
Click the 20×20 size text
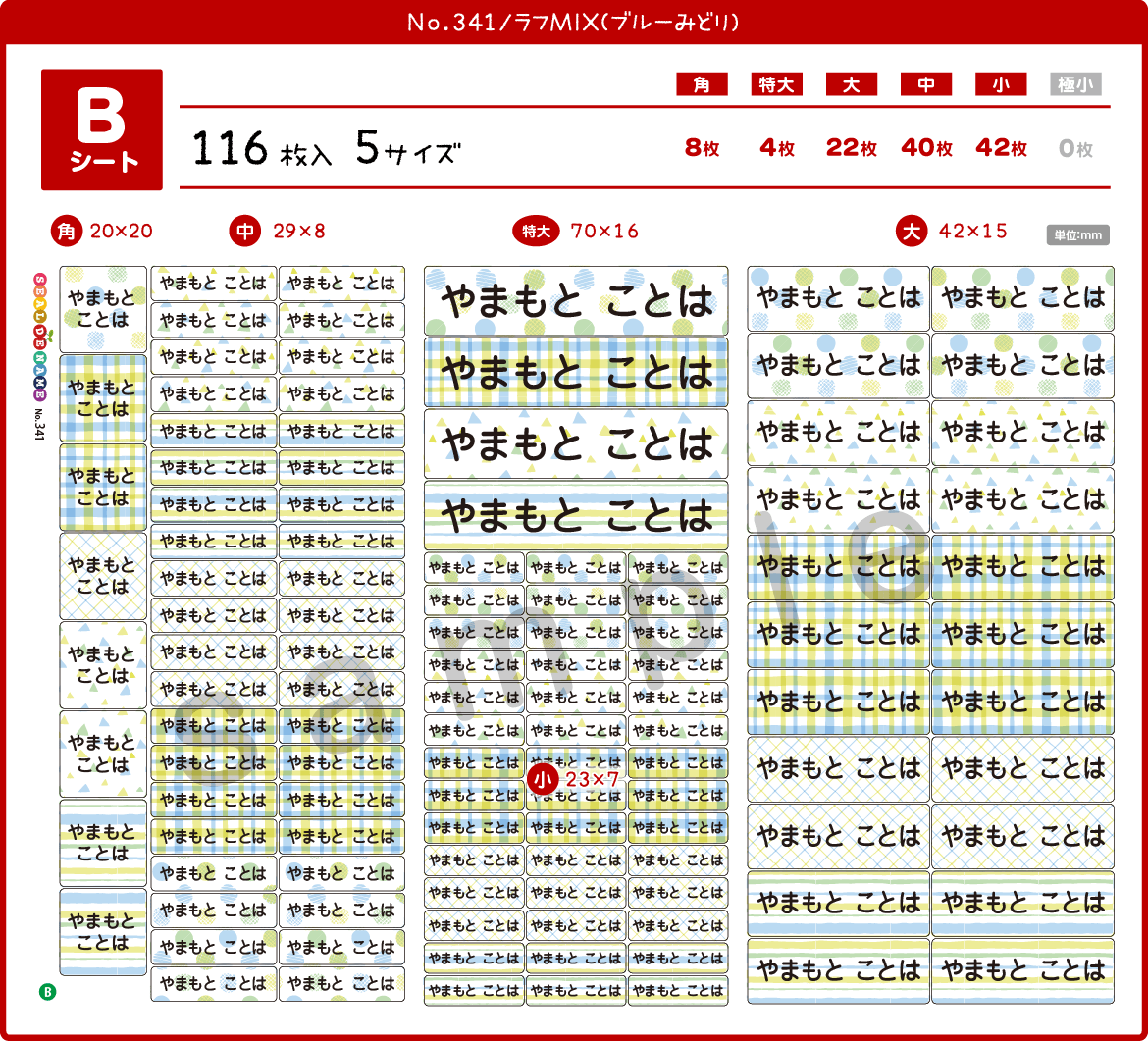[122, 232]
